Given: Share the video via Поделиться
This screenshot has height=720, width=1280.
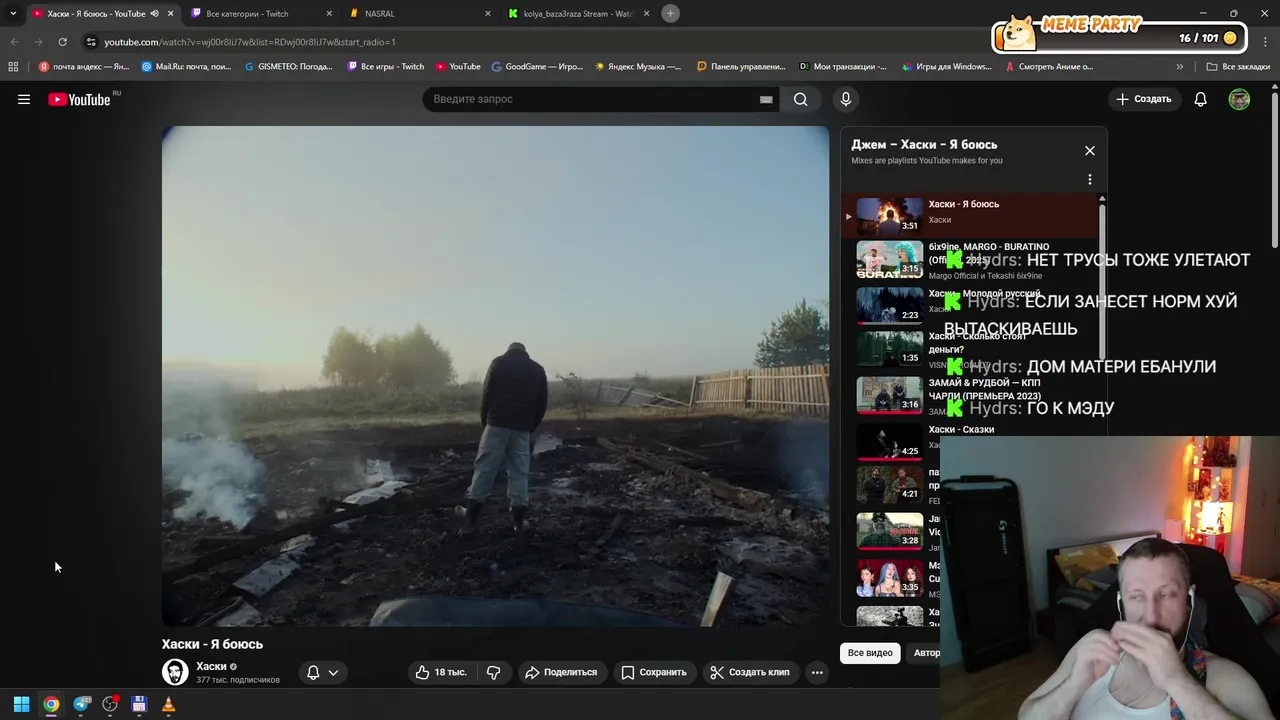Looking at the screenshot, I should coord(561,672).
